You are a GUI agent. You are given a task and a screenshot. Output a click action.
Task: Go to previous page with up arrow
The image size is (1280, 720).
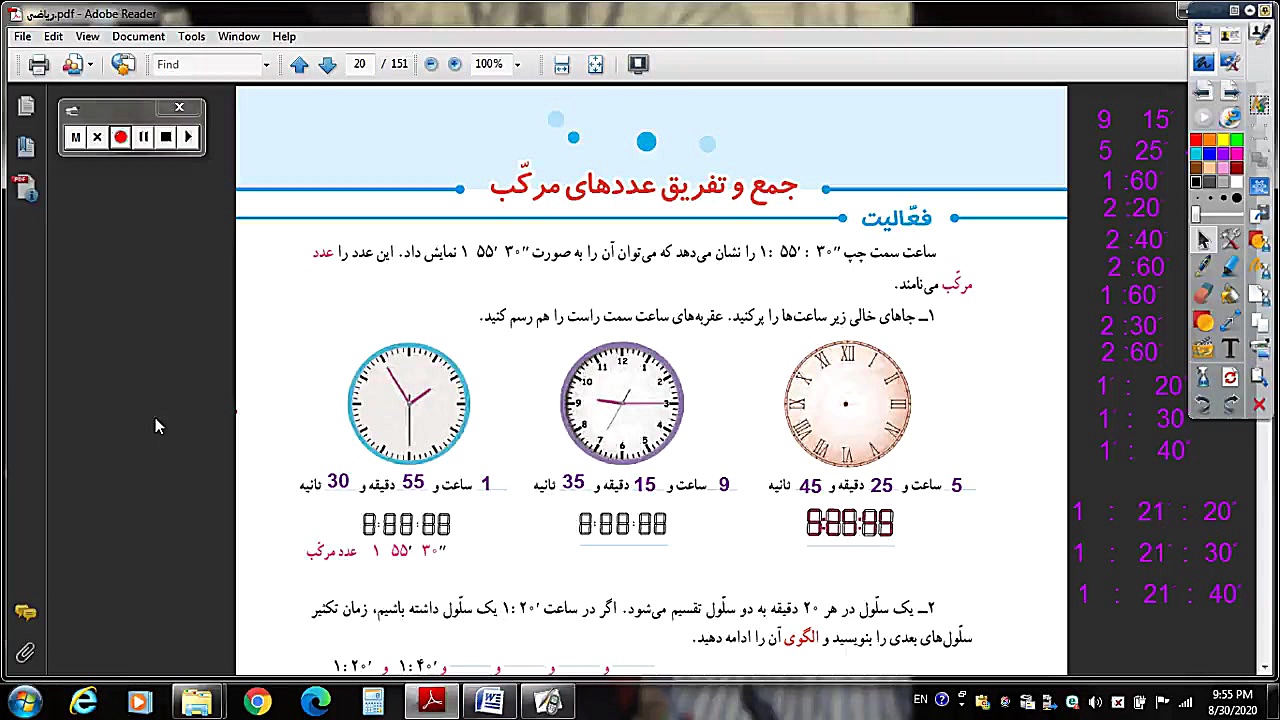[299, 65]
